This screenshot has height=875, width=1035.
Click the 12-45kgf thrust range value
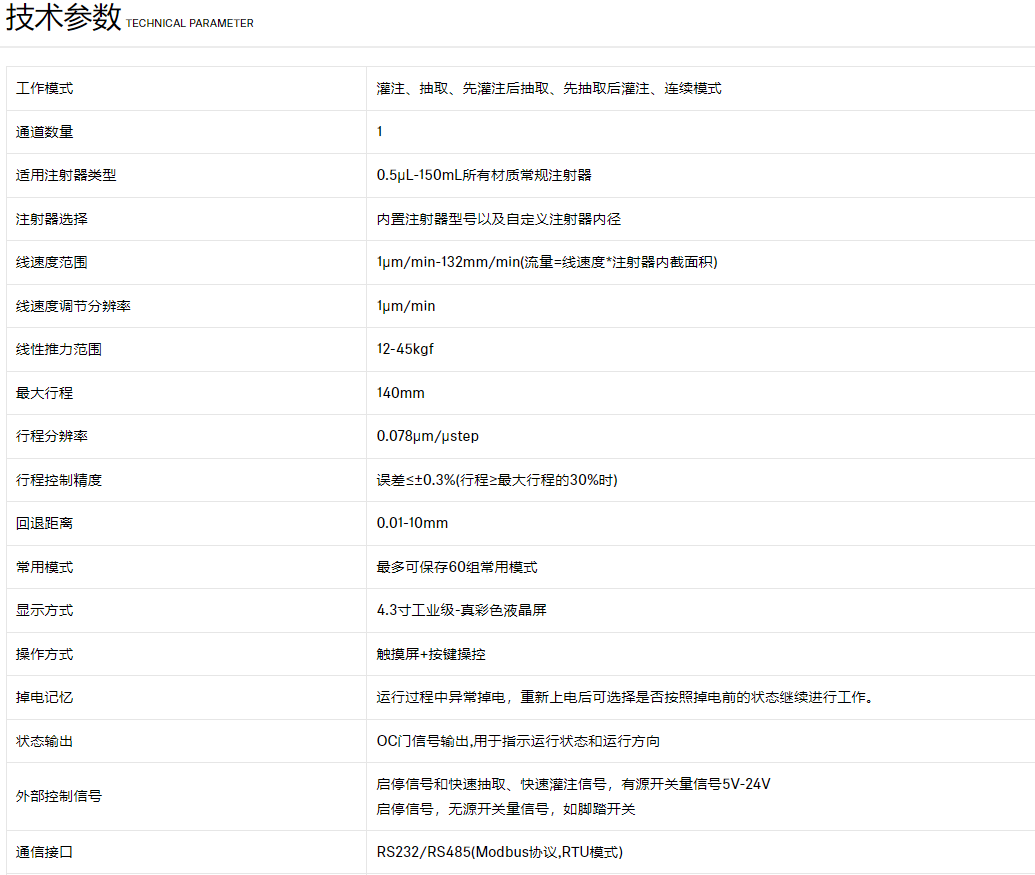point(405,349)
